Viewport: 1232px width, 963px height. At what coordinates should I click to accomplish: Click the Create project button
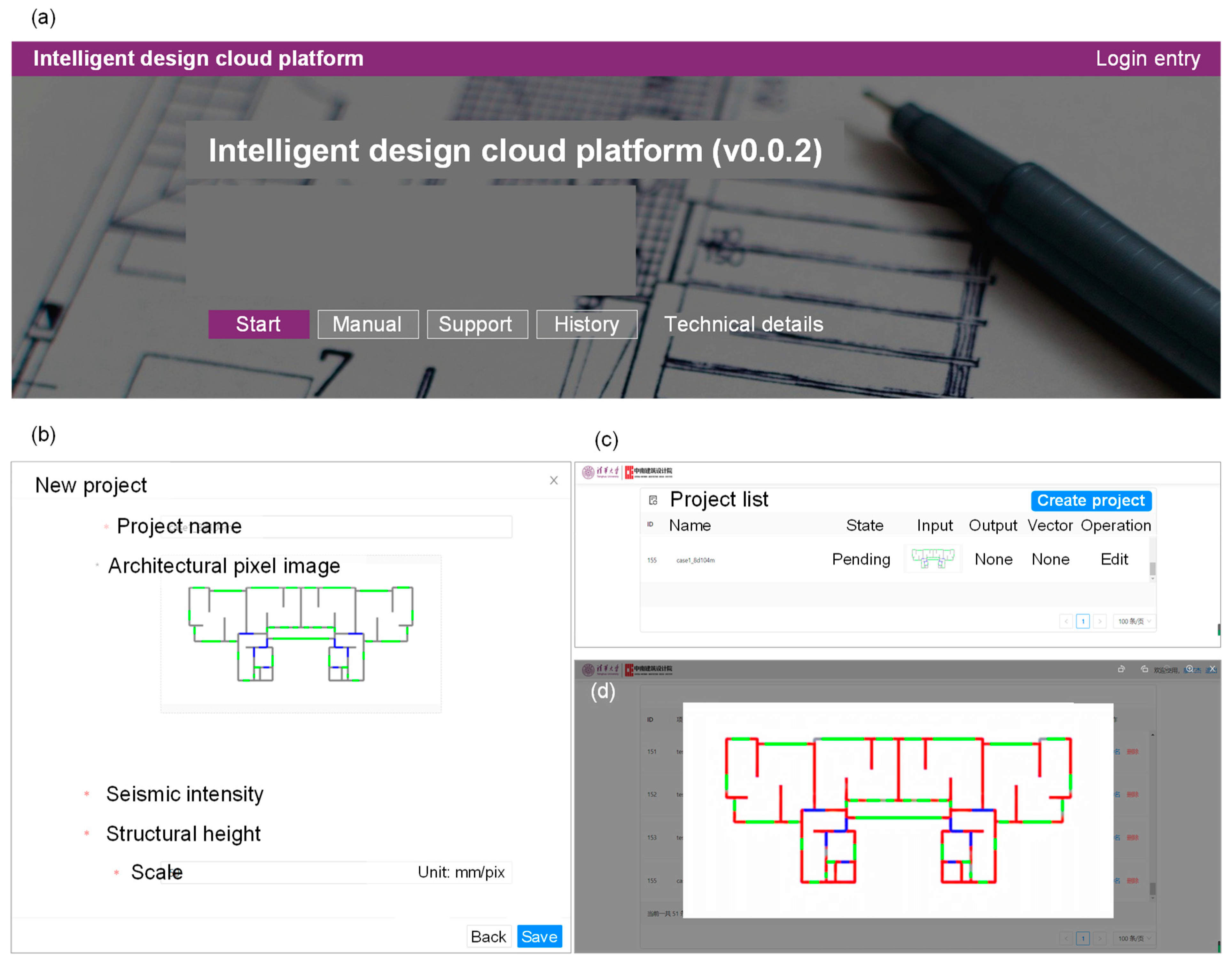coord(1091,501)
